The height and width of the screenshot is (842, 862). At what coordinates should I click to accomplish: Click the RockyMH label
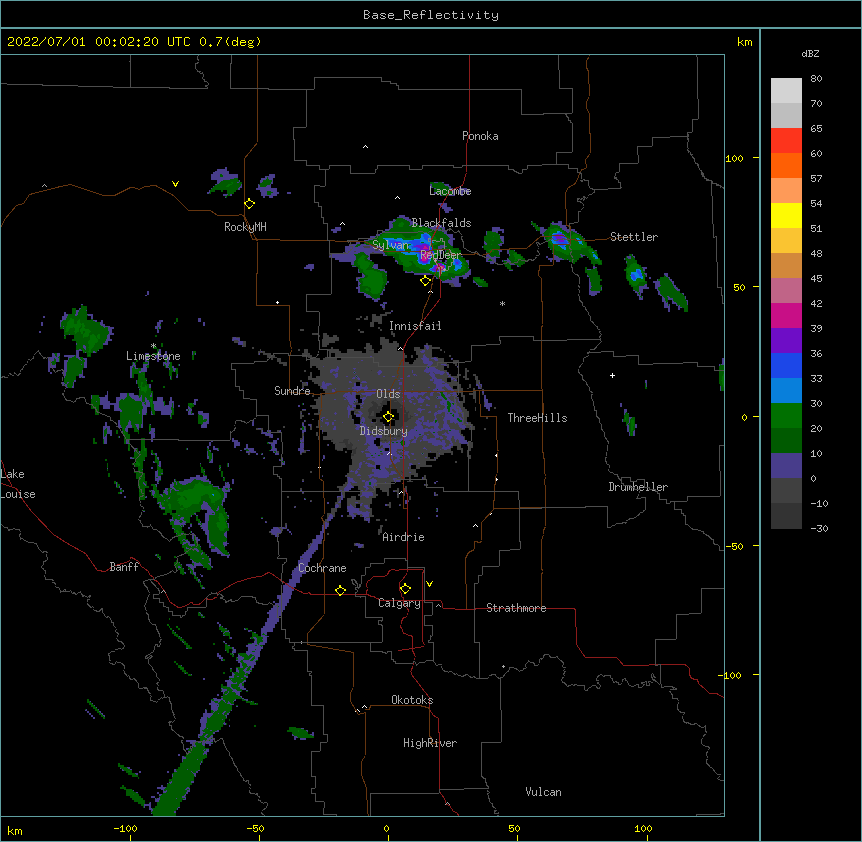pos(245,227)
